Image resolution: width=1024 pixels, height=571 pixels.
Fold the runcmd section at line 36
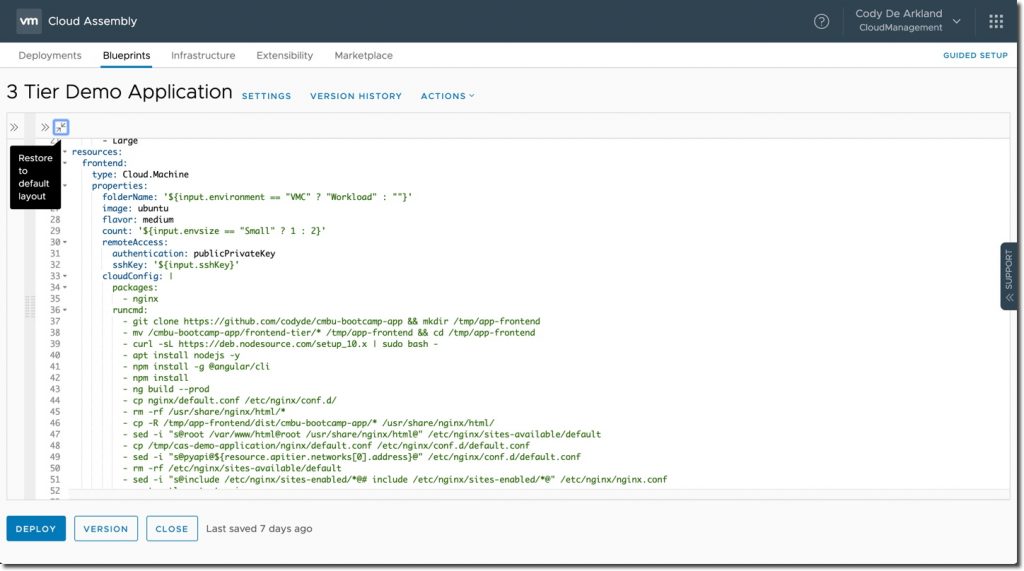coord(65,310)
